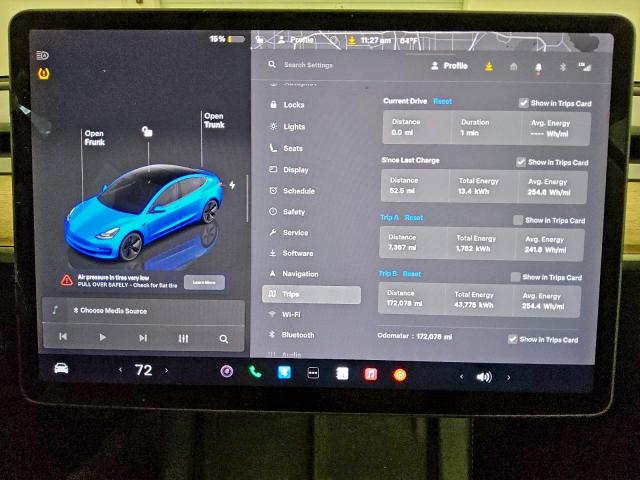Uncheck Show in Trips Card for Since Last Charge

tap(521, 162)
